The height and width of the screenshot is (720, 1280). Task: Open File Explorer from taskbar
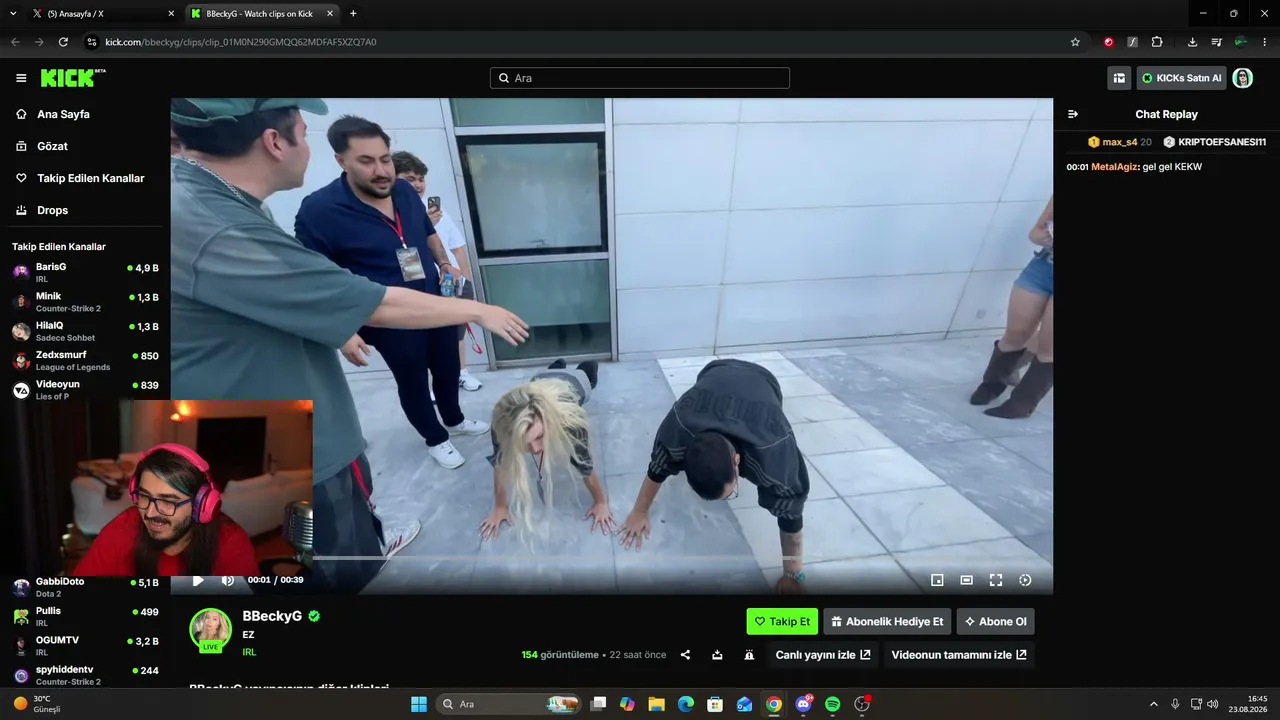pos(656,704)
